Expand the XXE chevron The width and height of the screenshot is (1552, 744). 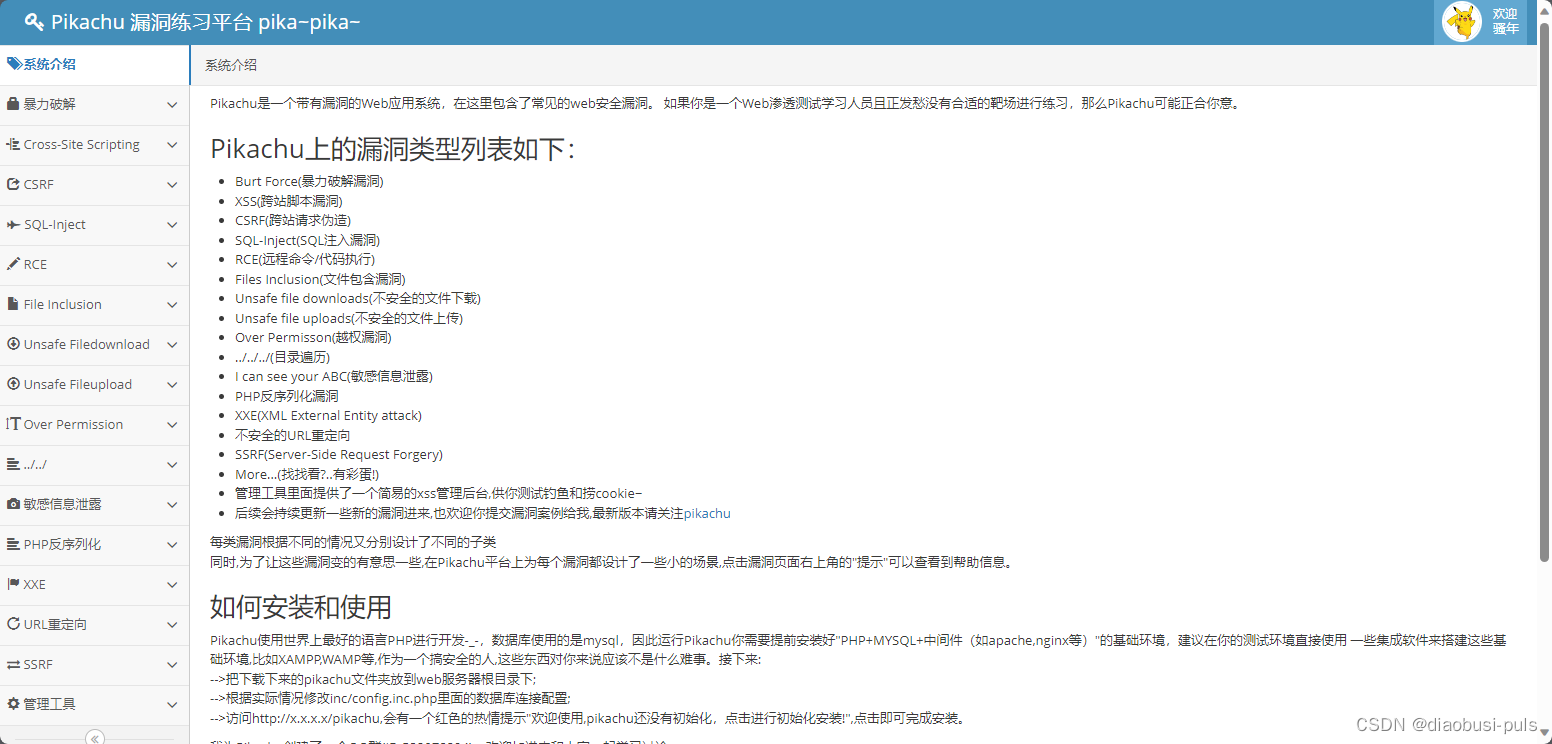pyautogui.click(x=172, y=585)
